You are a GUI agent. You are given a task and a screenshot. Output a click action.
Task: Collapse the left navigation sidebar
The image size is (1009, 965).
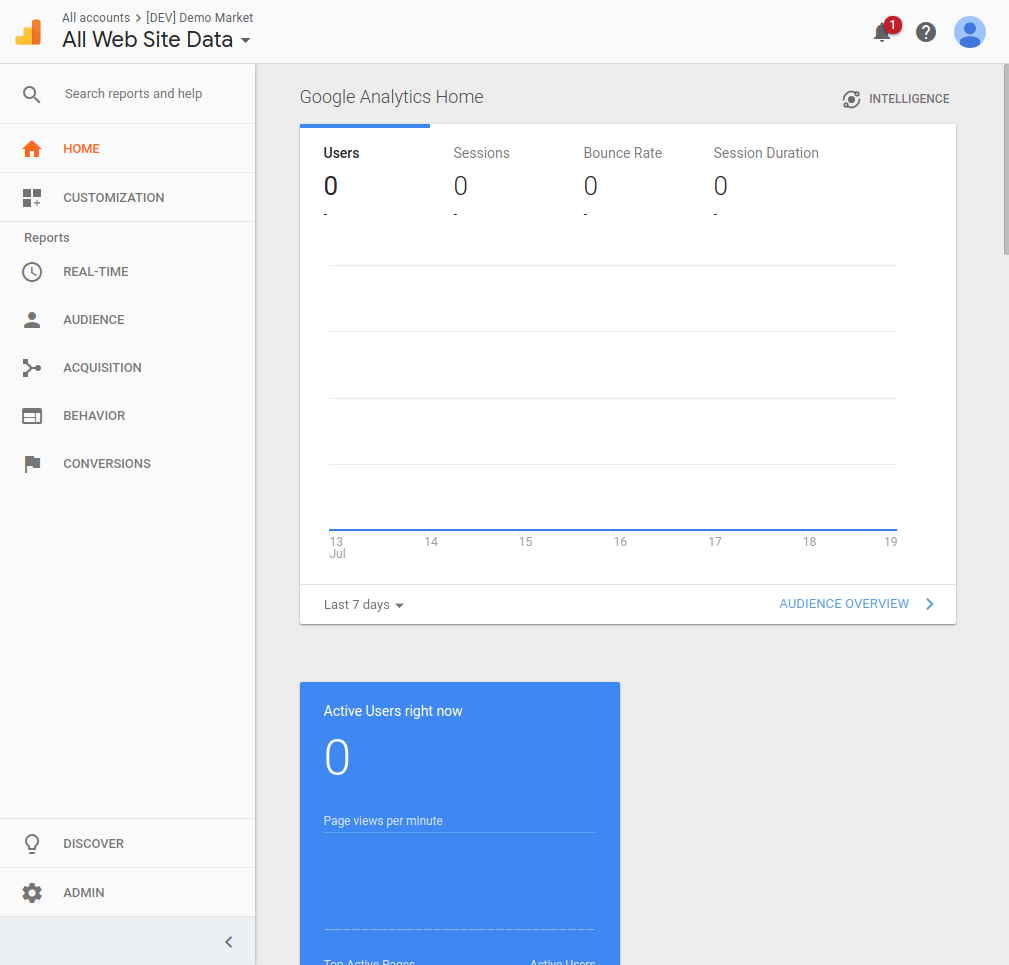pos(228,942)
